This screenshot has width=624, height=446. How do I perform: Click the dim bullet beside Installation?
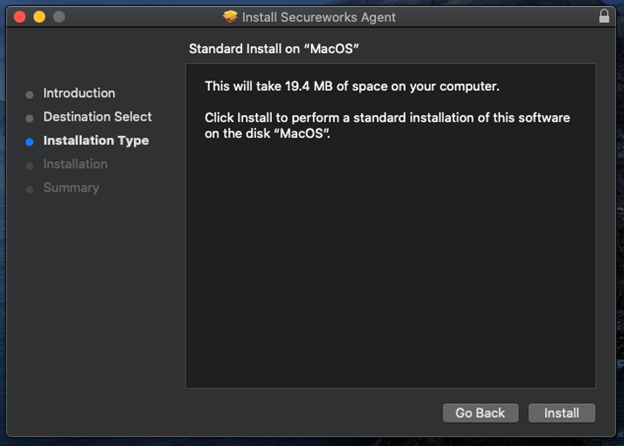30,165
